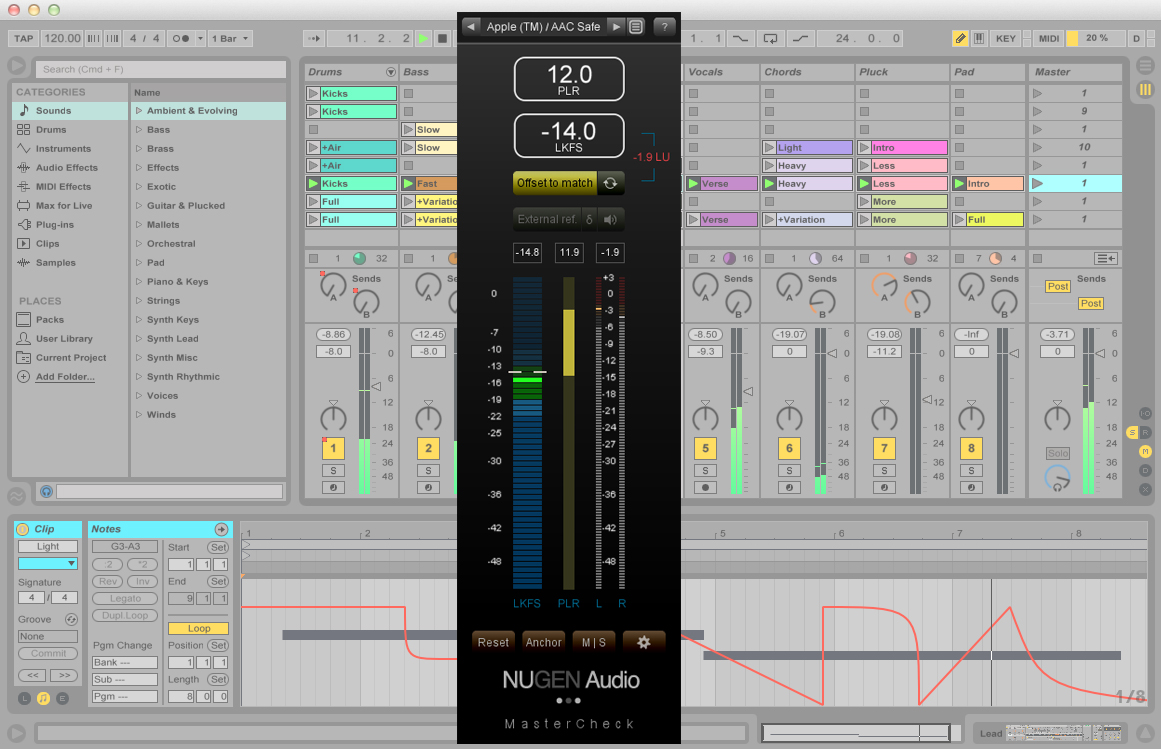Screen dimensions: 1161x749
Task: Toggle M|S mode in MasterCheck
Action: (x=594, y=642)
